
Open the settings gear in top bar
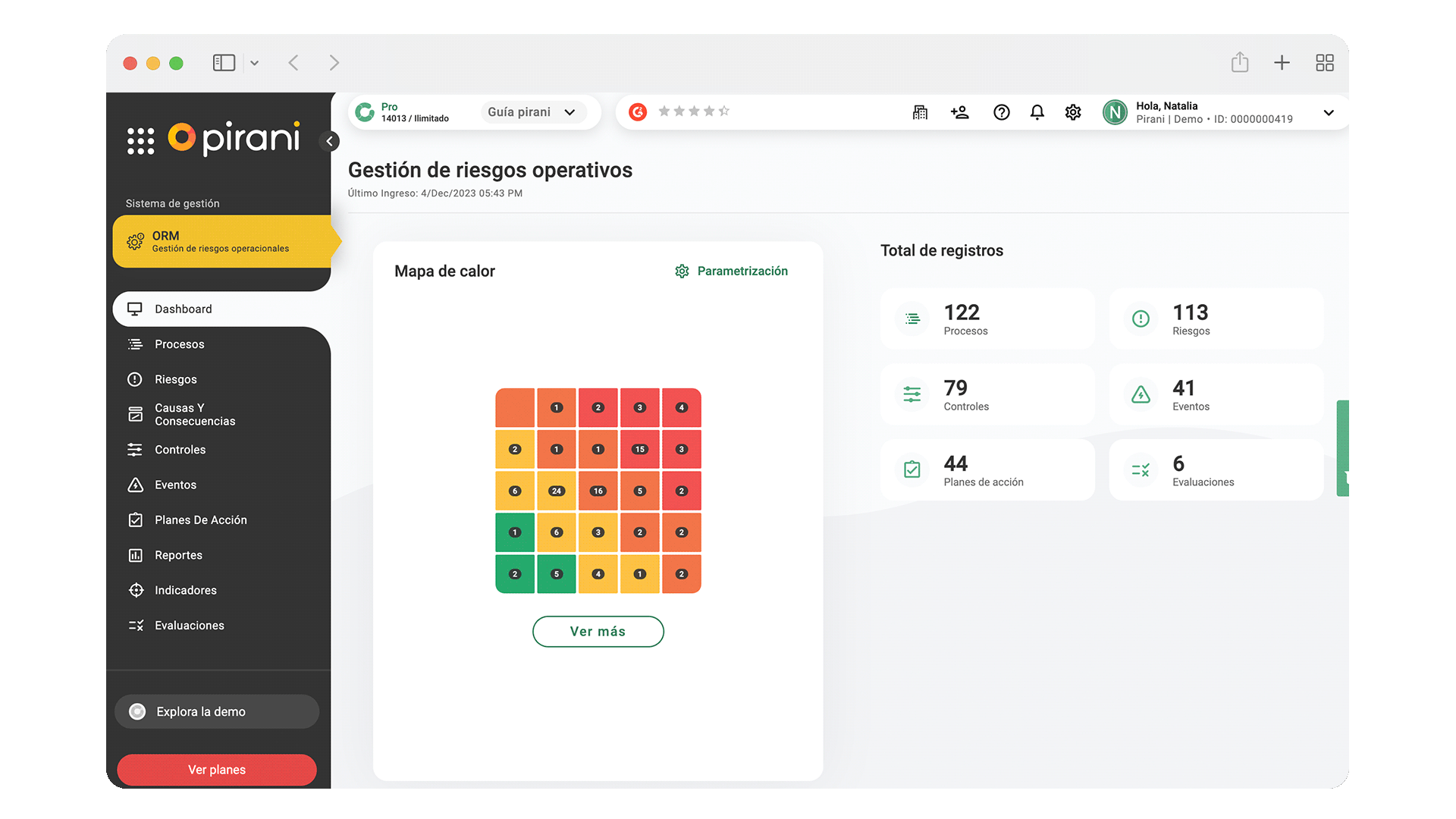click(1072, 112)
